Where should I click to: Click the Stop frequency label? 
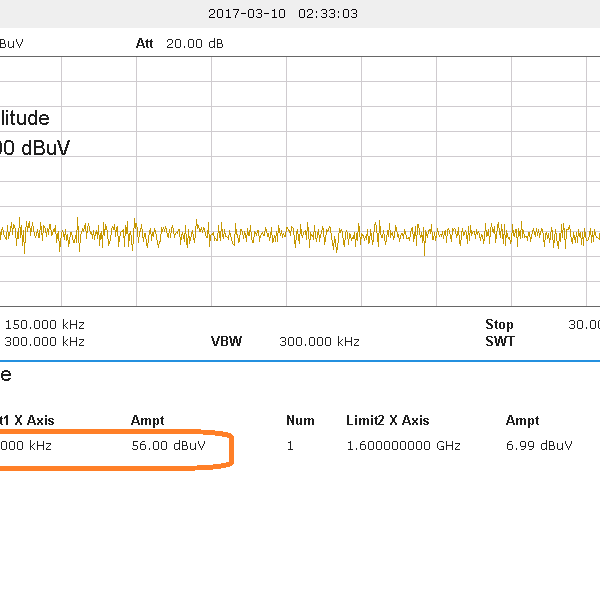click(499, 325)
